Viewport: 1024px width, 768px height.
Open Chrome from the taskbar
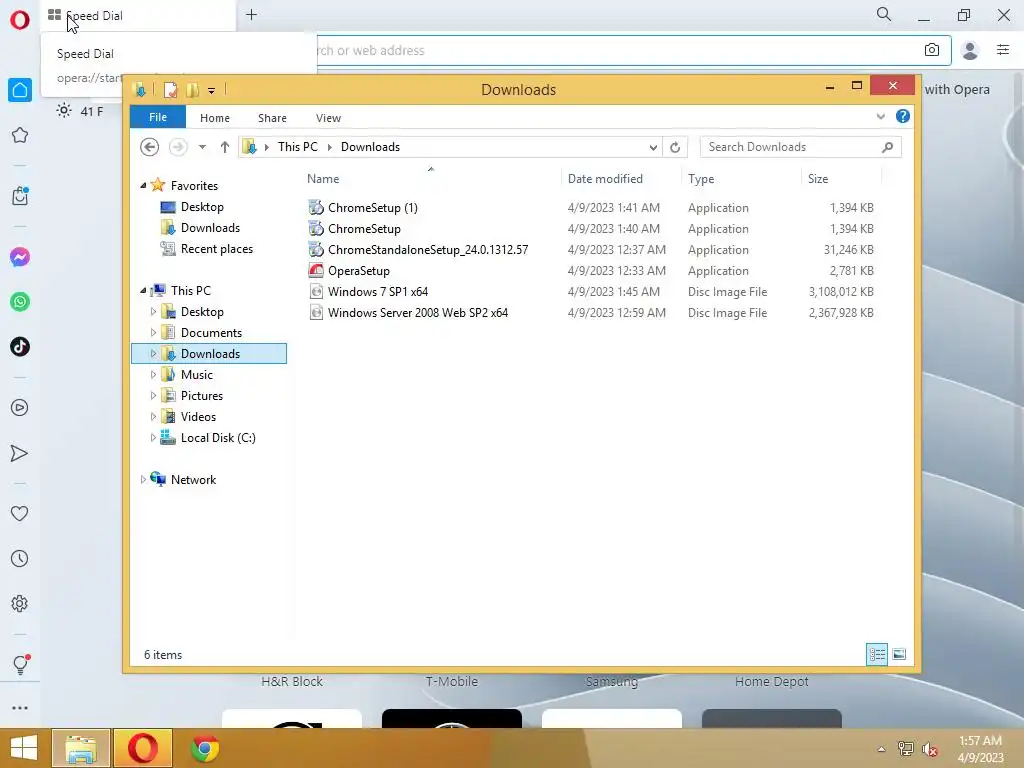pyautogui.click(x=204, y=748)
